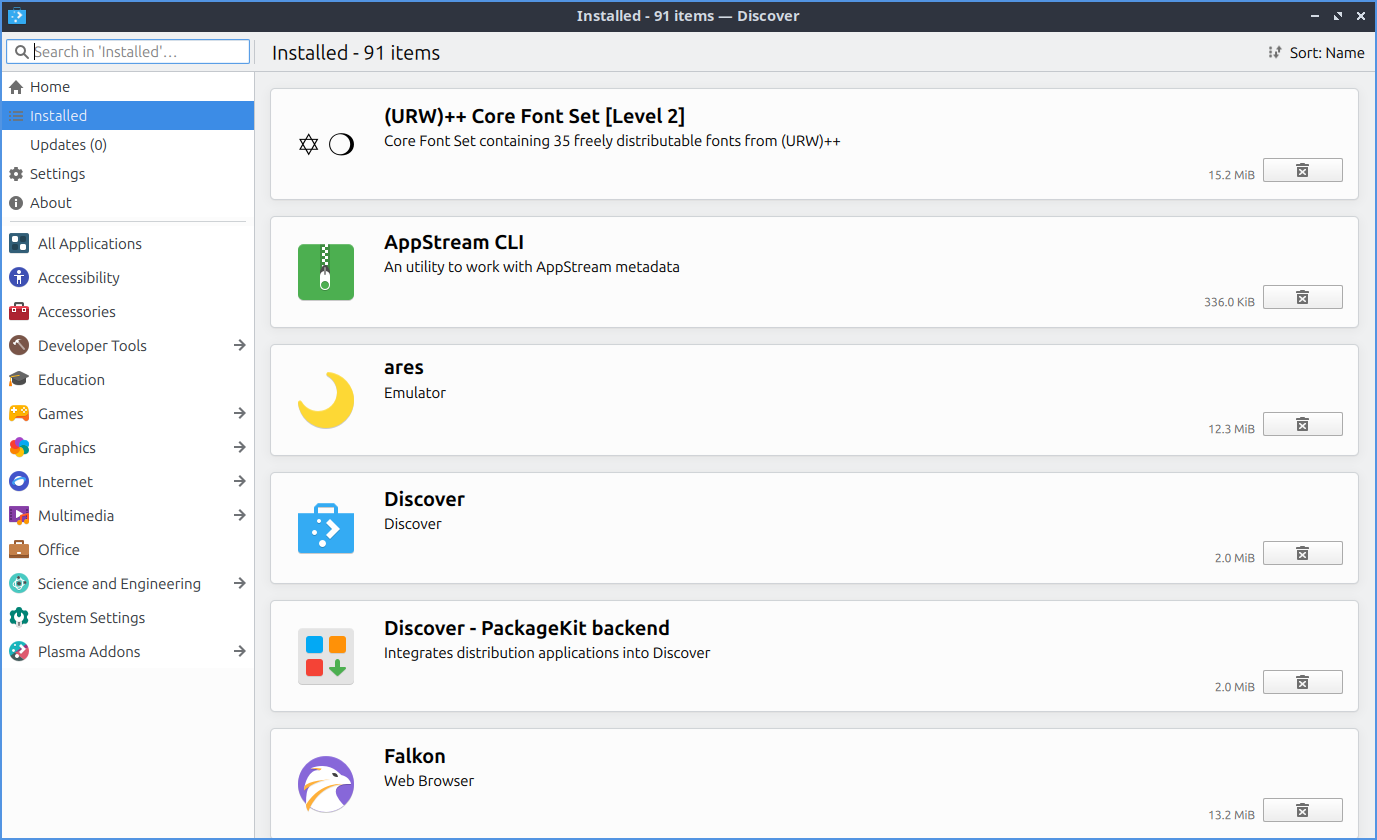Click the Falkon web browser icon
The height and width of the screenshot is (840, 1377).
pyautogui.click(x=326, y=784)
